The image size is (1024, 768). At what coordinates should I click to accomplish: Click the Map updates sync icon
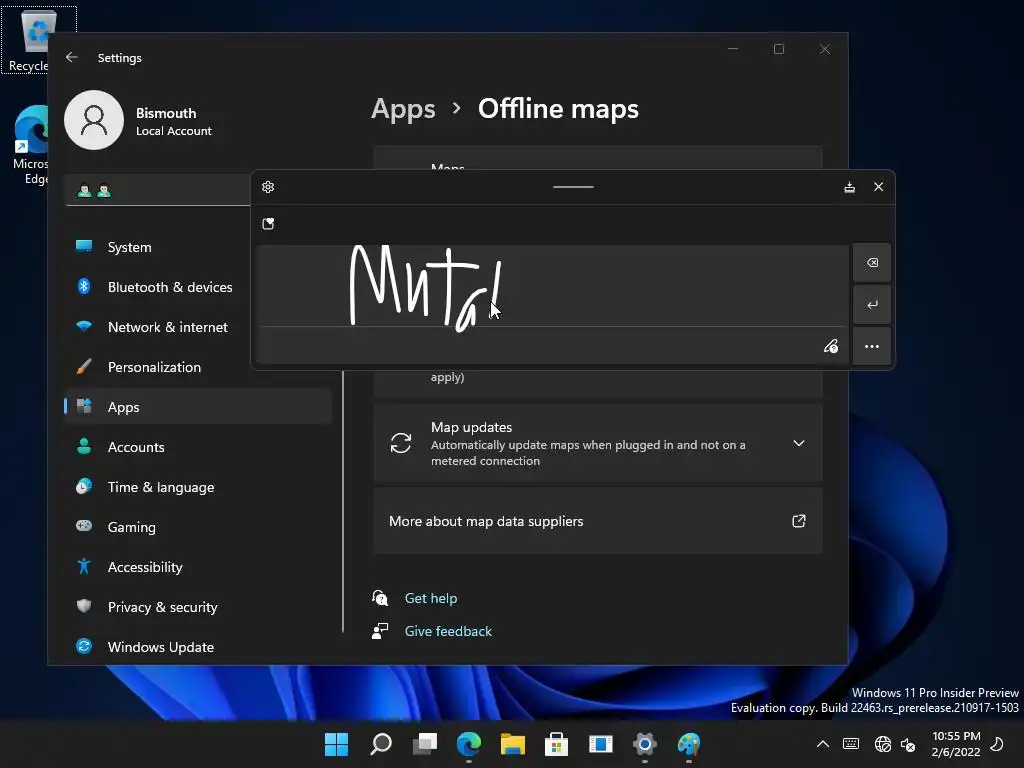[x=400, y=443]
